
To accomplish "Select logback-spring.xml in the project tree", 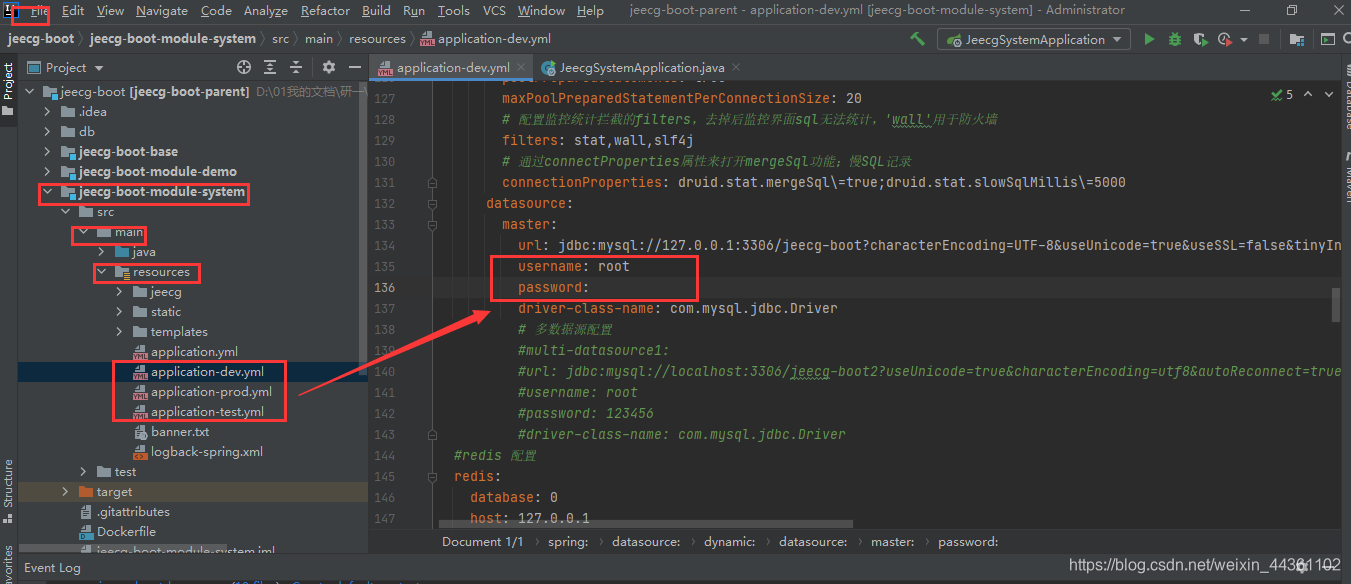I will coord(206,451).
